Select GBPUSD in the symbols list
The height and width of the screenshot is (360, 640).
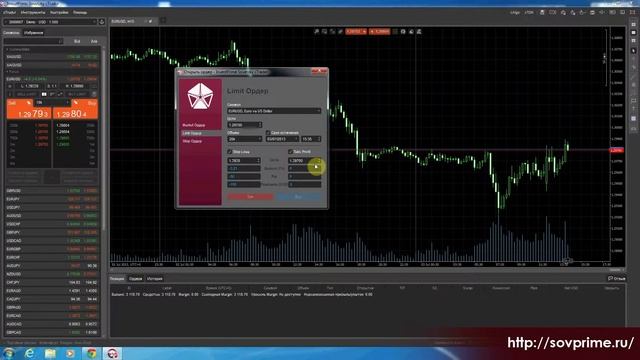(52, 191)
